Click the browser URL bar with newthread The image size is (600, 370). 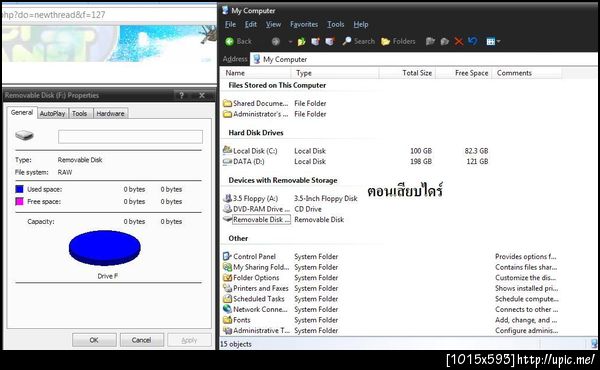(109, 15)
